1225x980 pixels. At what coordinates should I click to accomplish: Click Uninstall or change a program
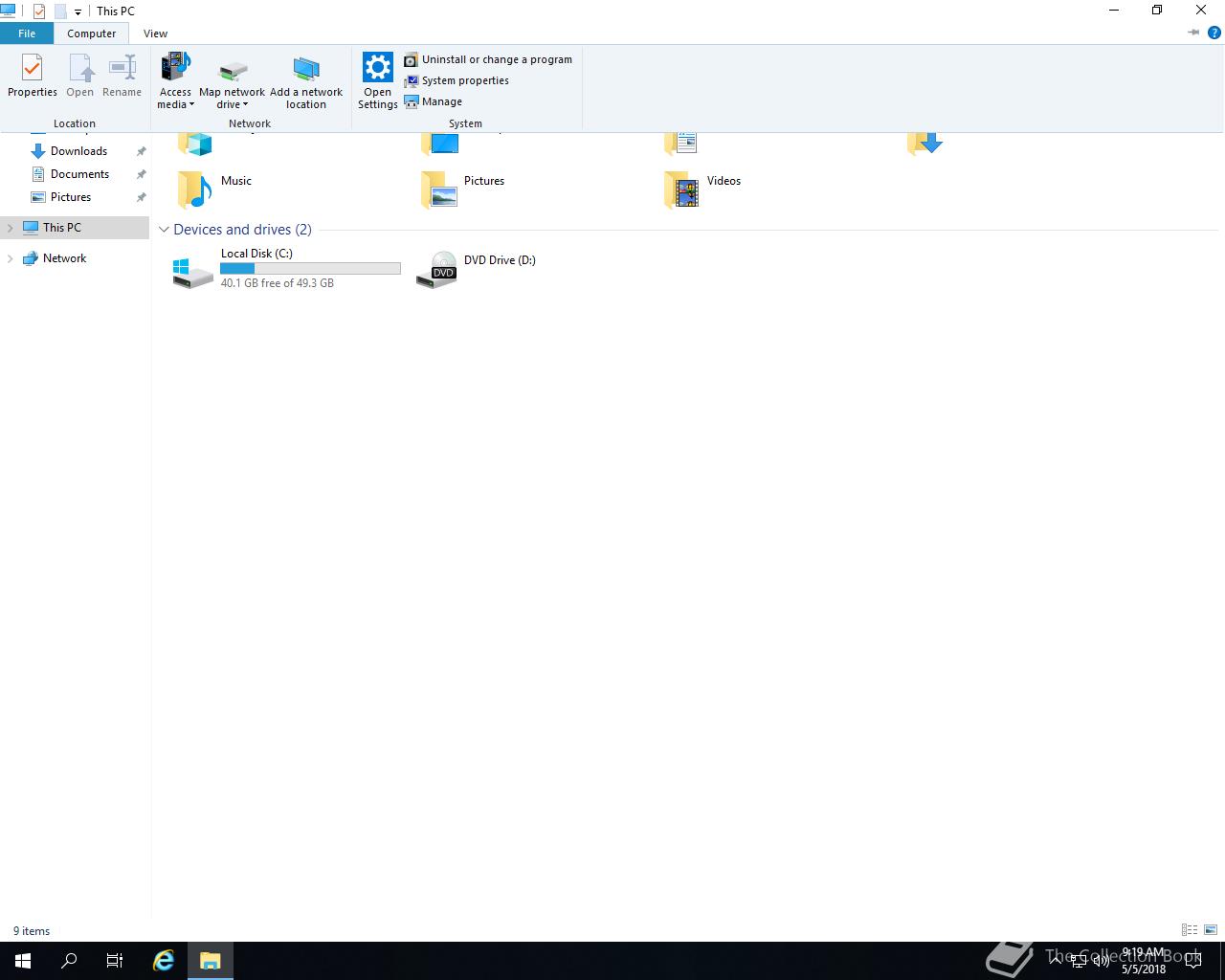tap(488, 59)
